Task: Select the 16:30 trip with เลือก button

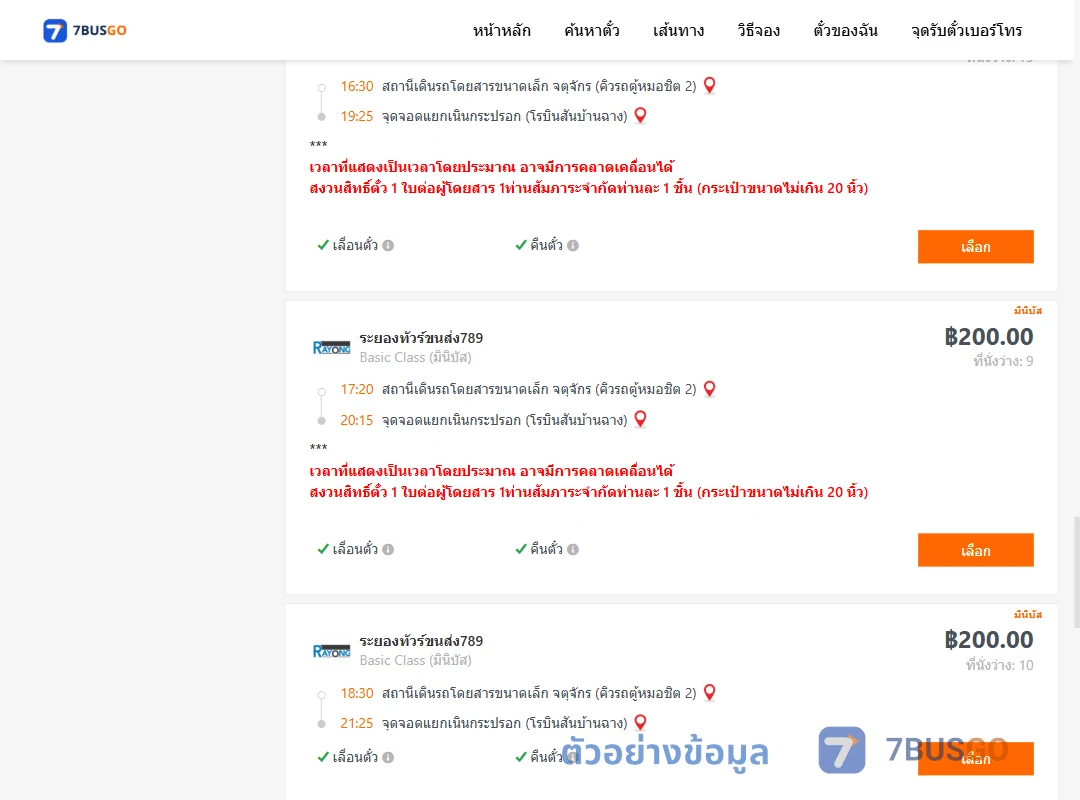Action: [x=975, y=247]
